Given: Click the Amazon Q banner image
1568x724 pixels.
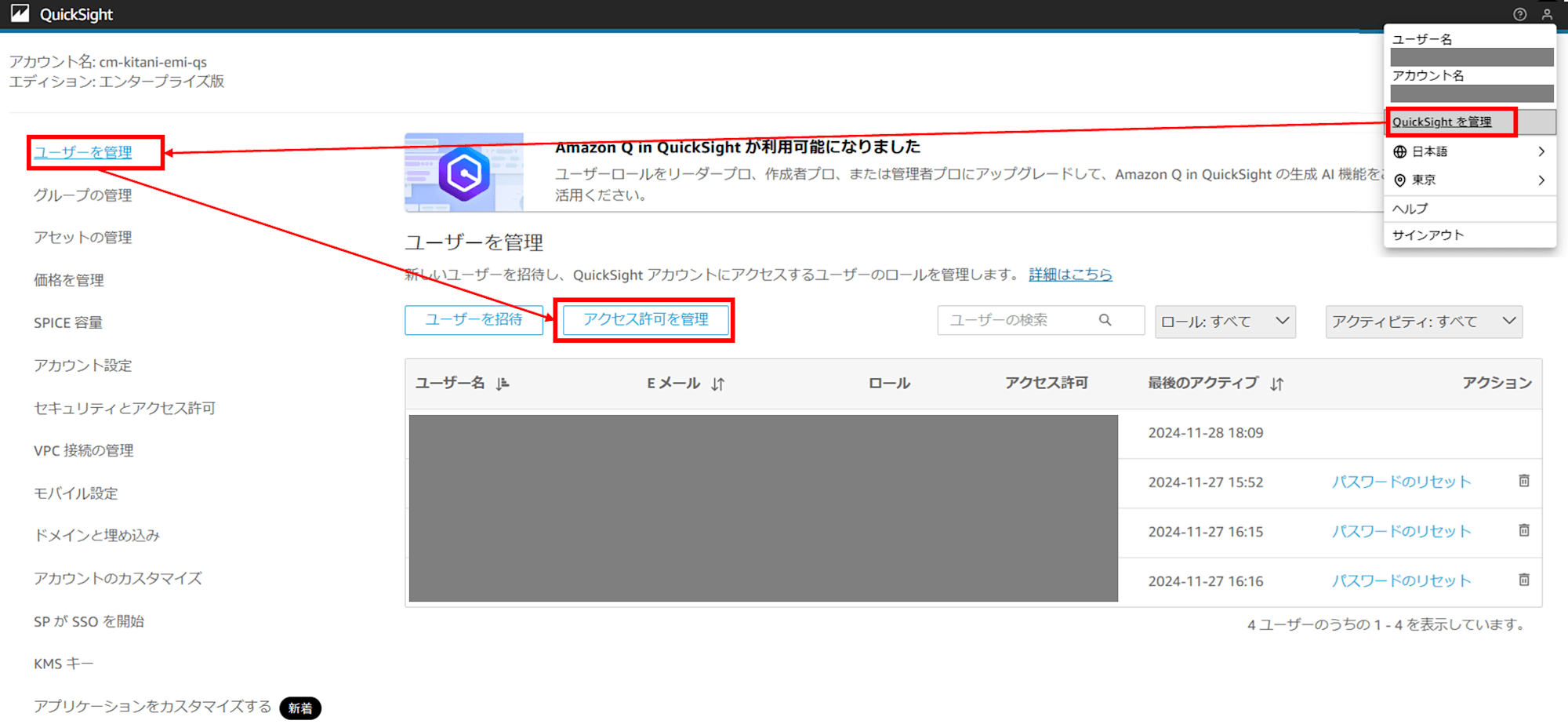Looking at the screenshot, I should pos(464,173).
